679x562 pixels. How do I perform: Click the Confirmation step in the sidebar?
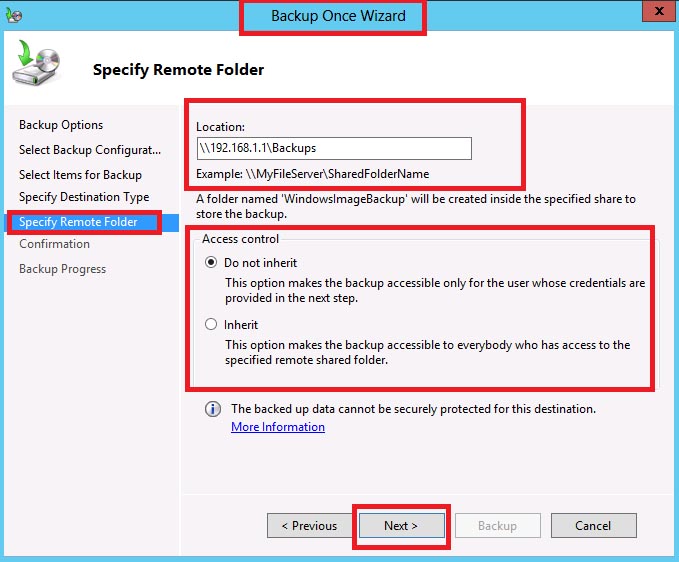click(54, 244)
